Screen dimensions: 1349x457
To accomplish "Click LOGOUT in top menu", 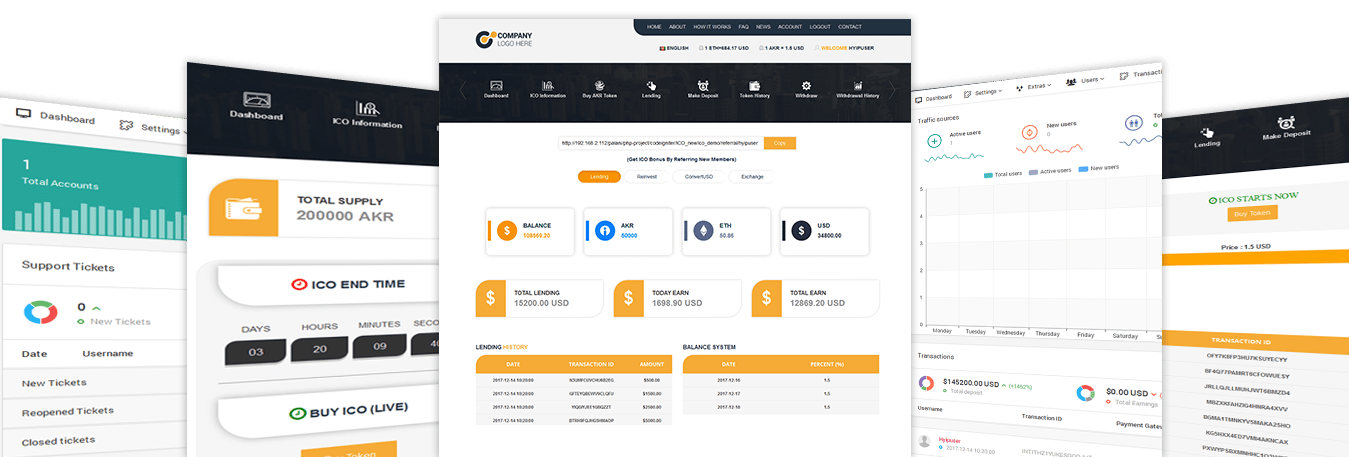I will coord(820,27).
